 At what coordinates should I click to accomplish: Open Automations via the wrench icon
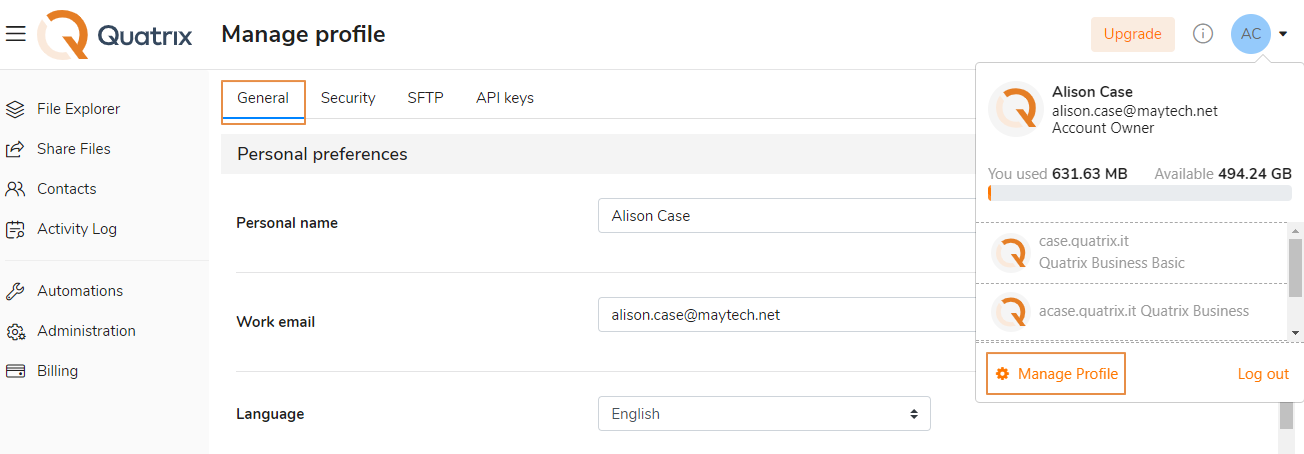(x=15, y=291)
